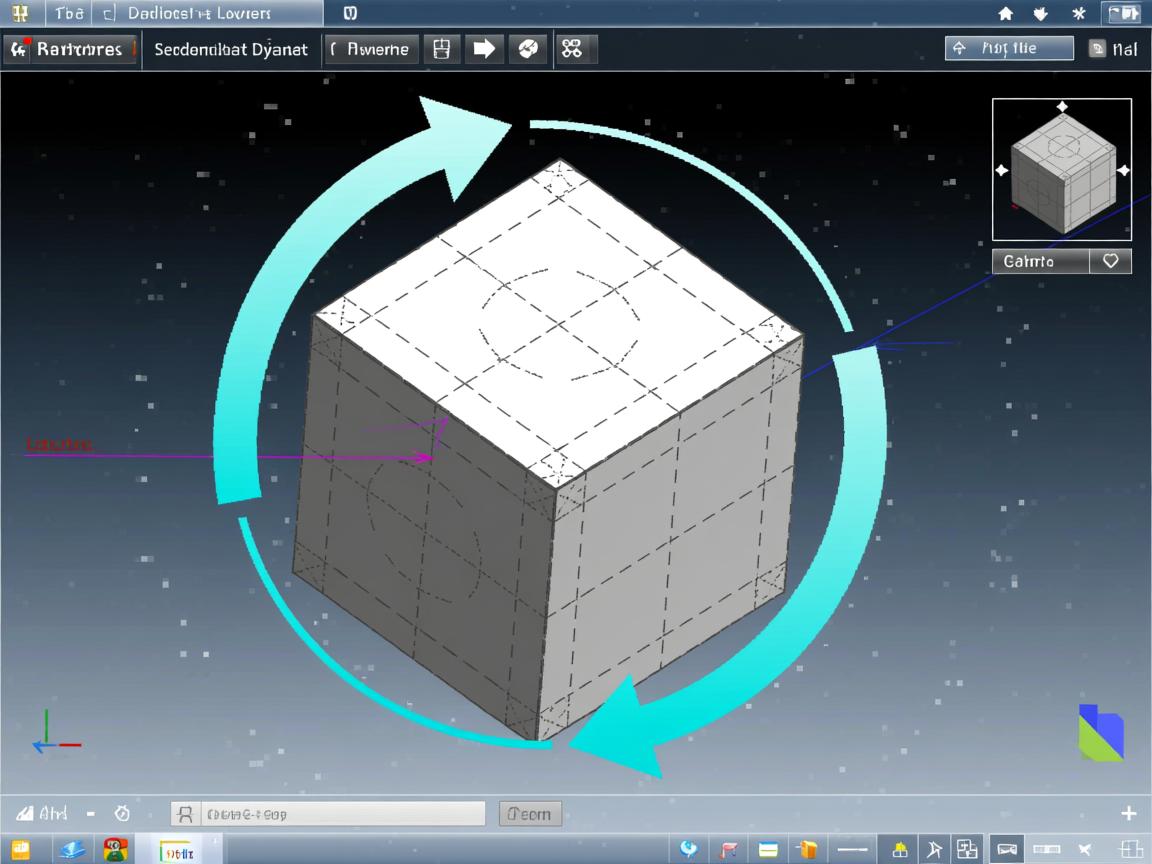Click the top diamond handle on the cube preview
The width and height of the screenshot is (1152, 864).
pyautogui.click(x=1062, y=107)
